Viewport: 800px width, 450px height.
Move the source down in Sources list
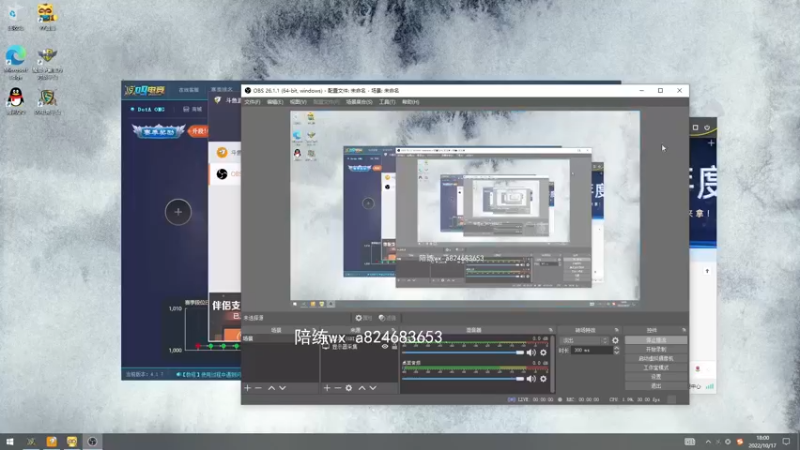tap(373, 388)
